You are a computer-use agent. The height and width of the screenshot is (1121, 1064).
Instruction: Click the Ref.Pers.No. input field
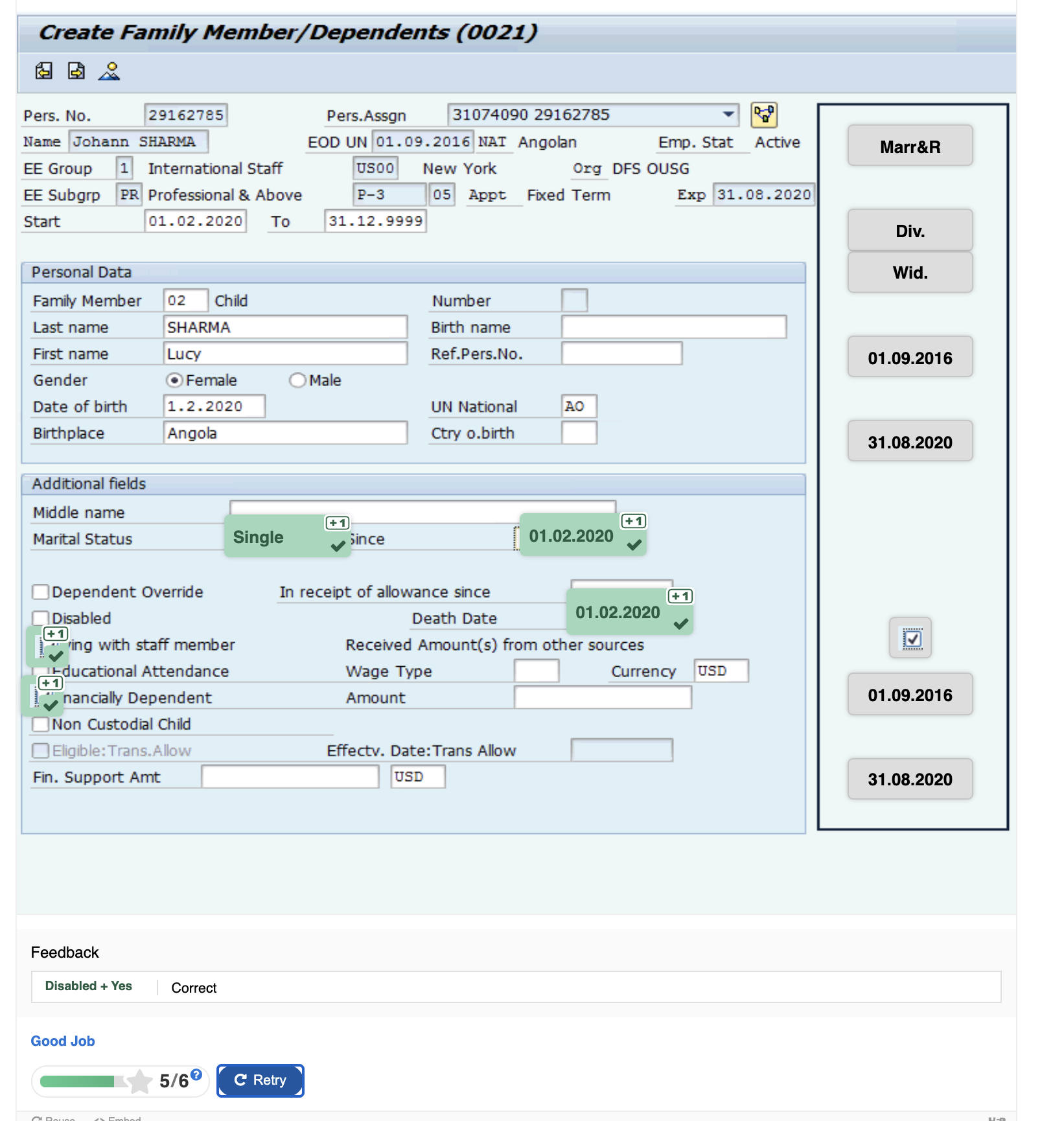(x=621, y=354)
